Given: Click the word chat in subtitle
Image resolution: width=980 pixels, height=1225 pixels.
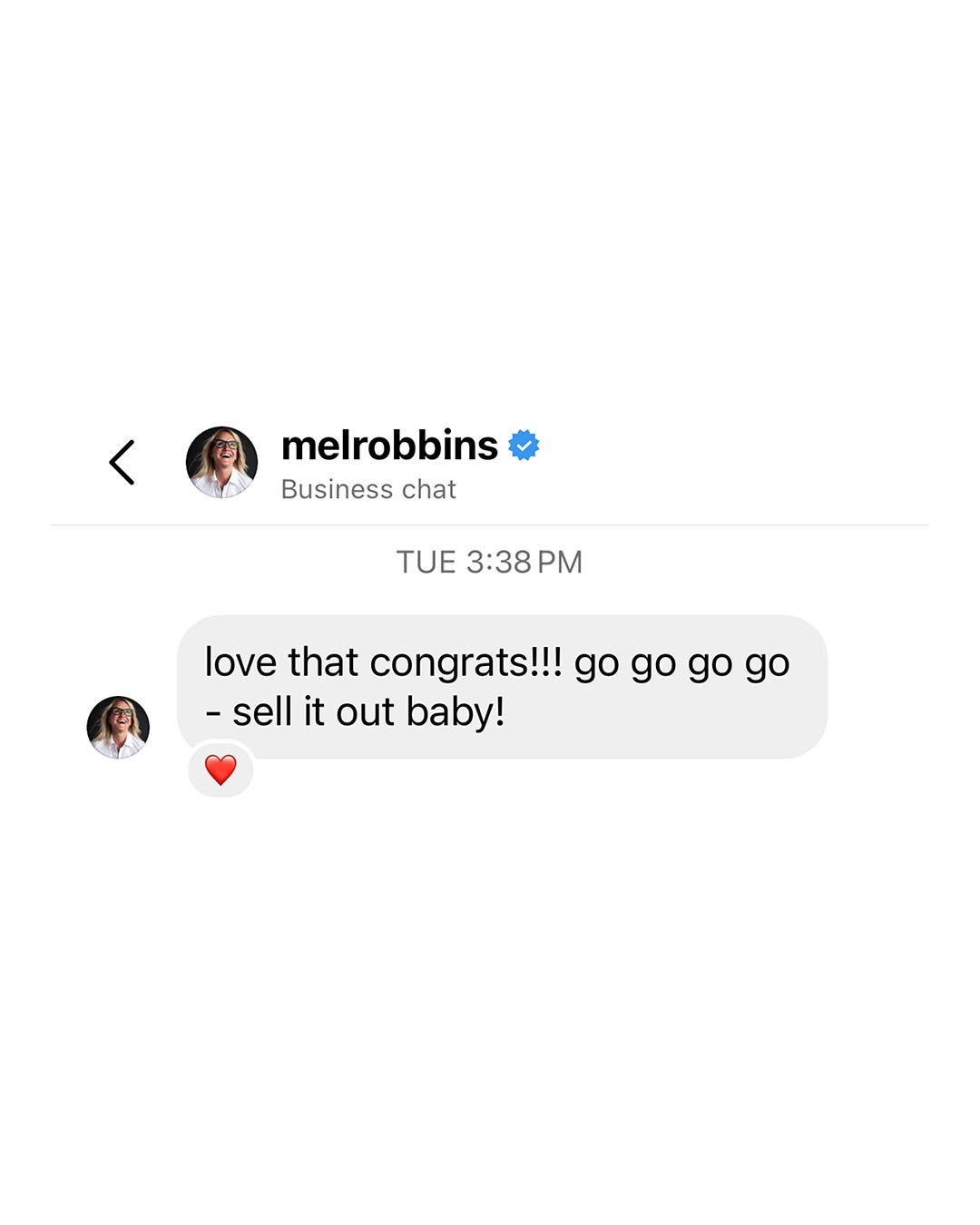Looking at the screenshot, I should click(429, 489).
